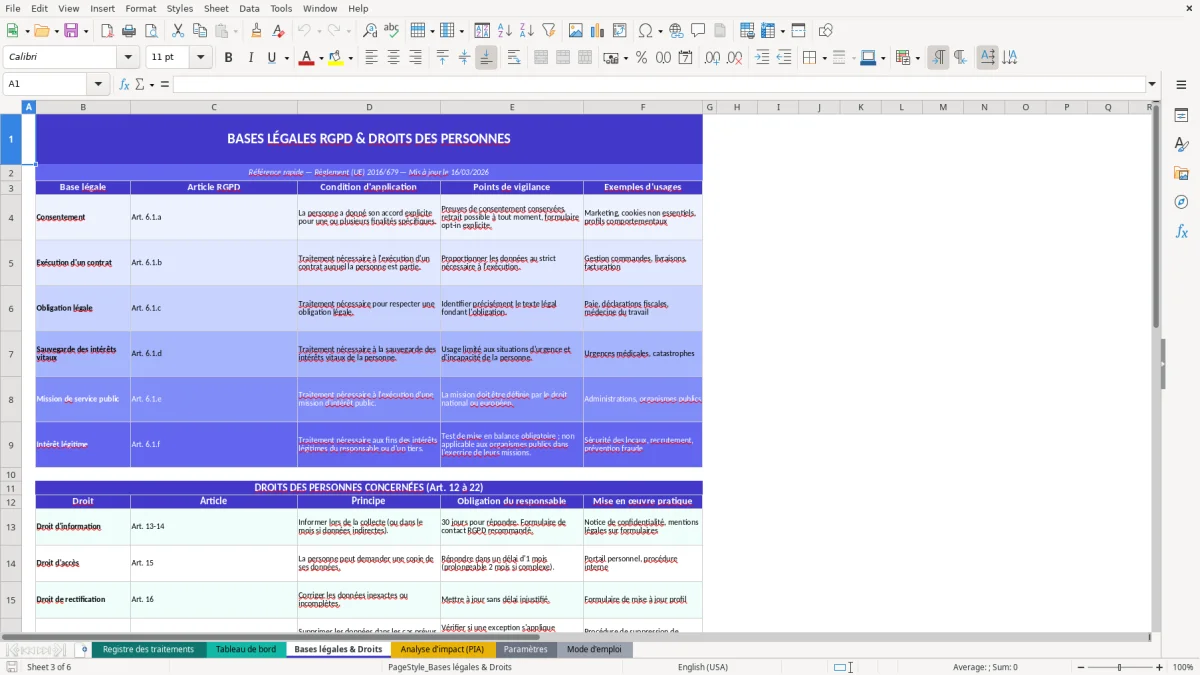Expand the Name Box dropdown arrow
The image size is (1200, 675).
(98, 84)
